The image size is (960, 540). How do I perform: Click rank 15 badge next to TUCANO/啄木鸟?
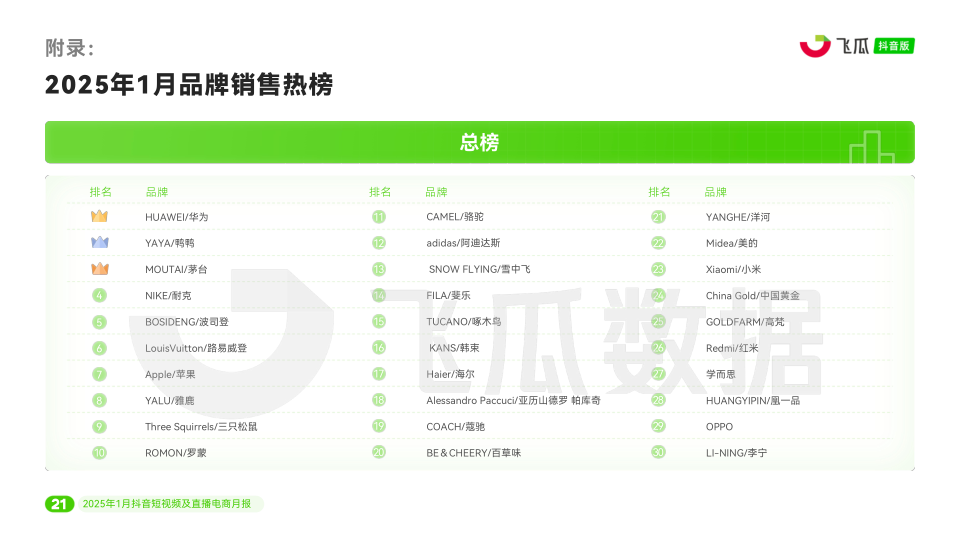pos(379,321)
